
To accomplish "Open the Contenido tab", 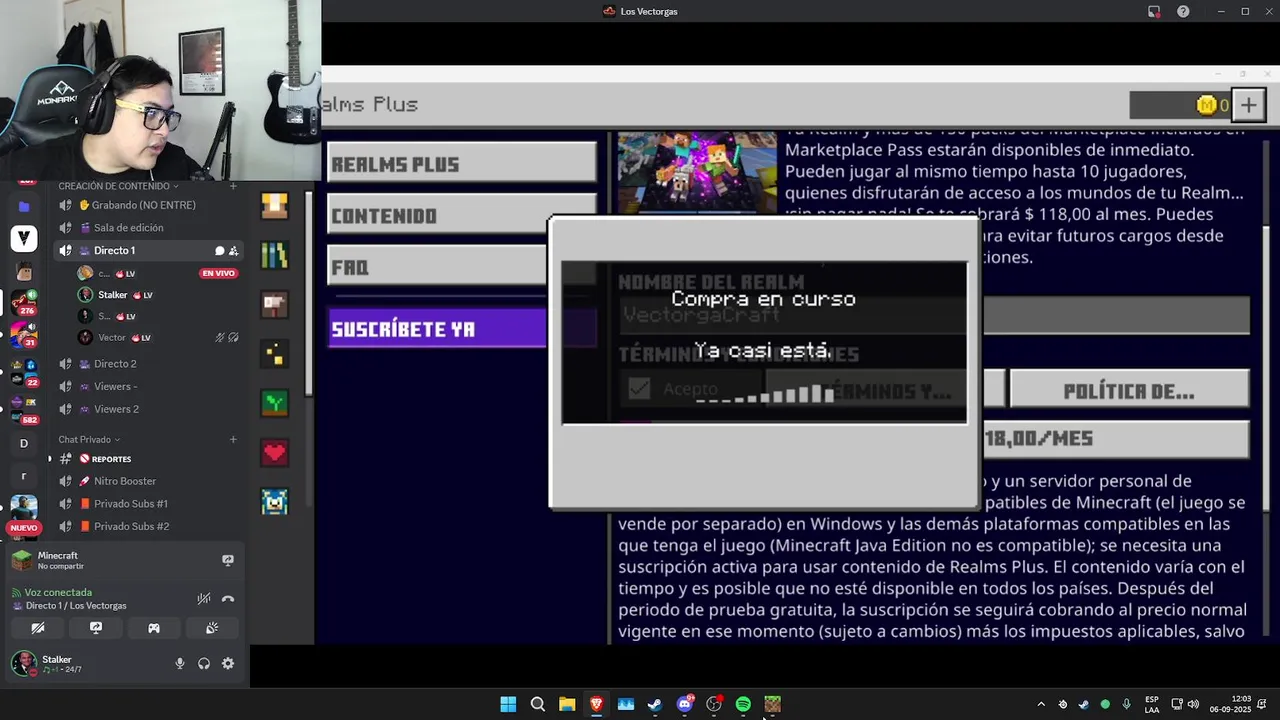I will [x=461, y=215].
